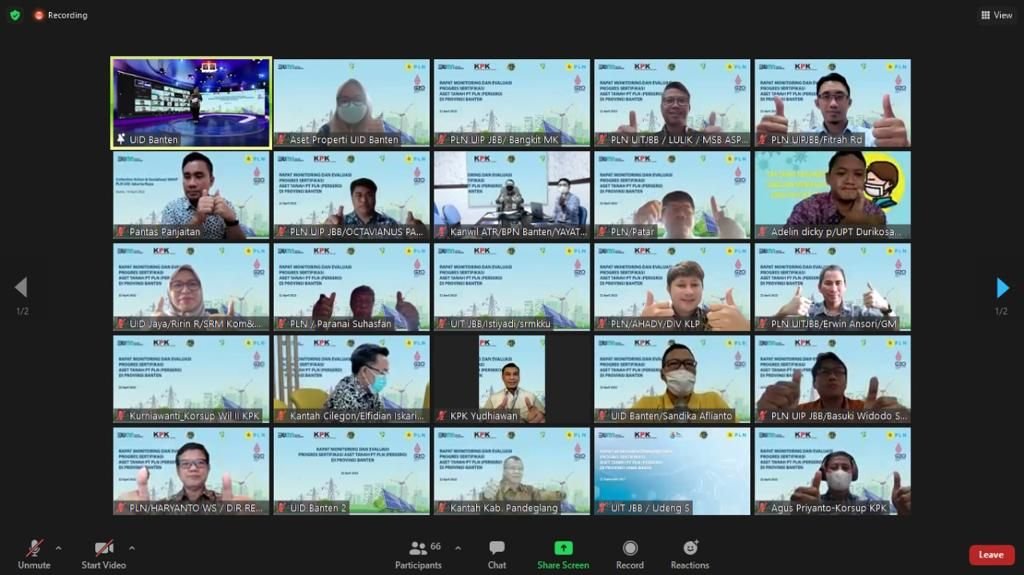Select the KPK Yudhiawan video tile
1024x575 pixels.
[x=511, y=379]
